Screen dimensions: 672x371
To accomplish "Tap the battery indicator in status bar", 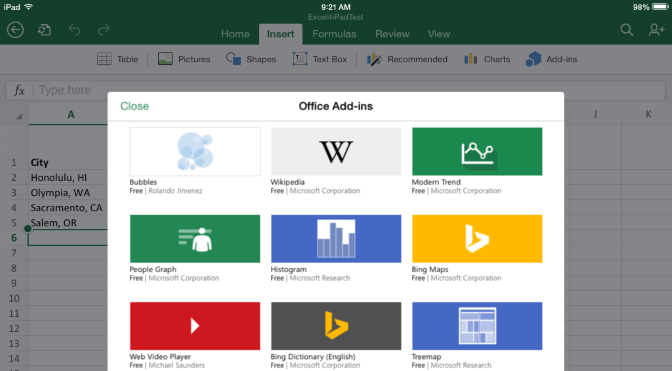I will pyautogui.click(x=660, y=7).
